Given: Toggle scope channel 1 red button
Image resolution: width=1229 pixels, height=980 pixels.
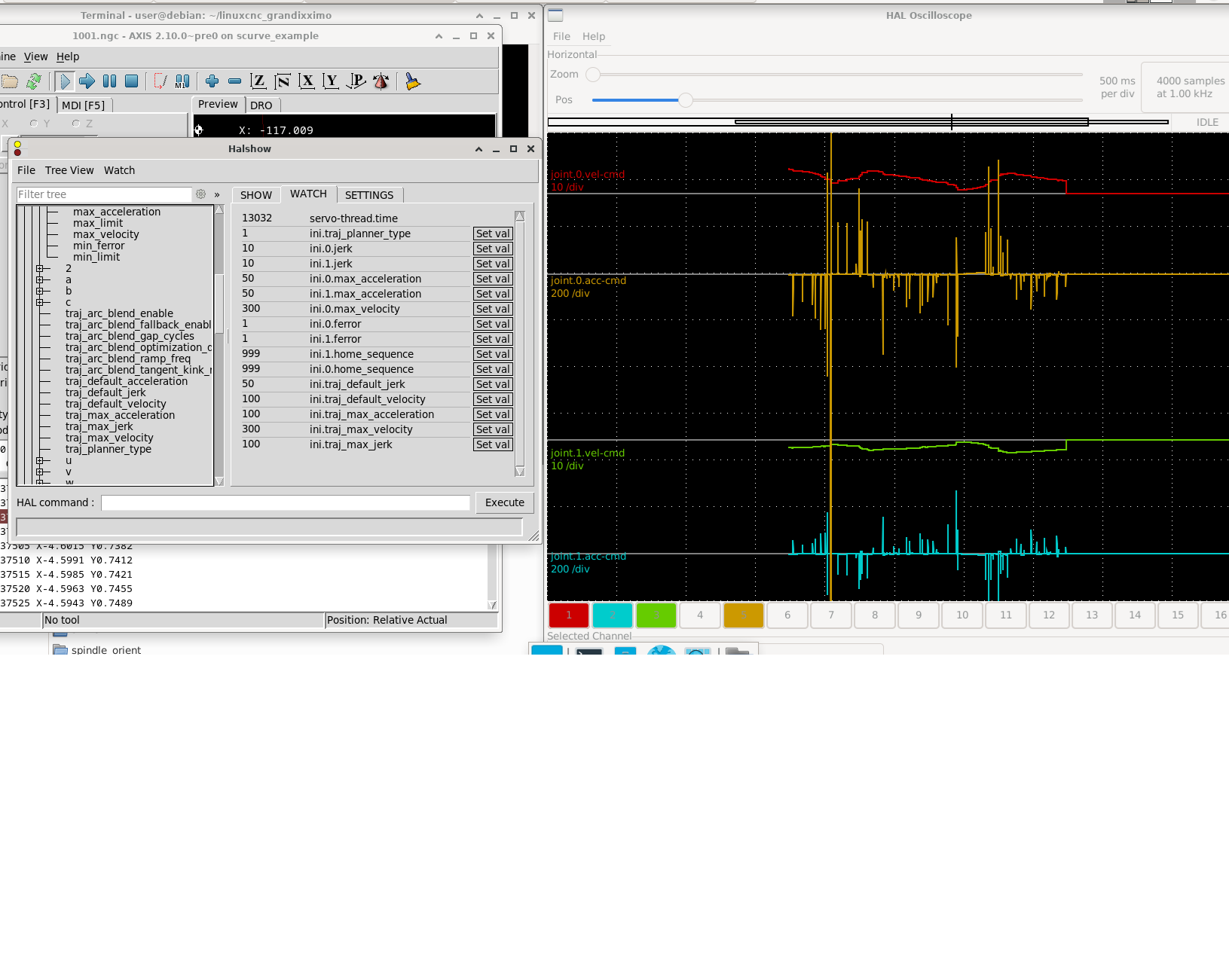Looking at the screenshot, I should [x=568, y=615].
